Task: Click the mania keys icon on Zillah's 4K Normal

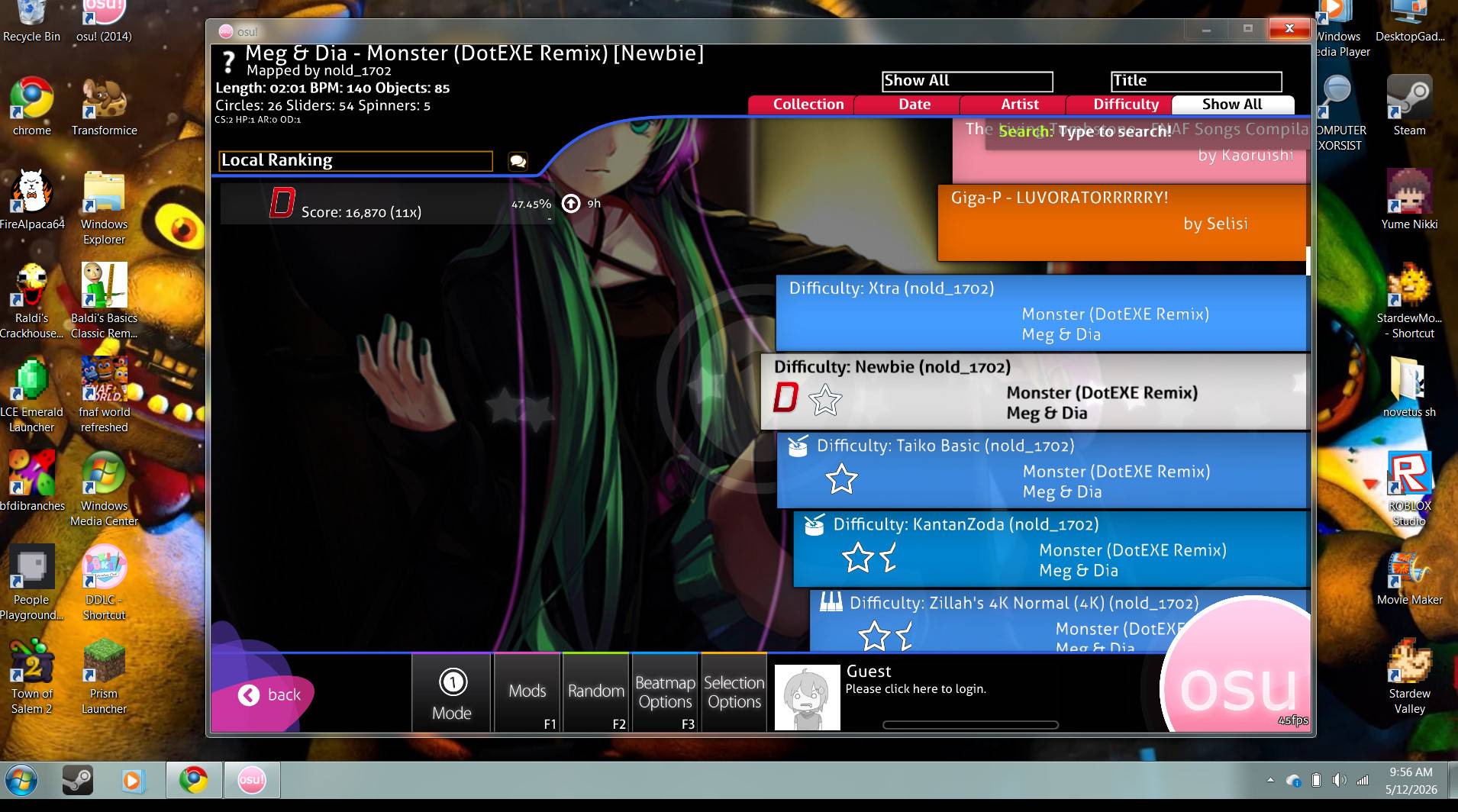Action: pos(831,602)
